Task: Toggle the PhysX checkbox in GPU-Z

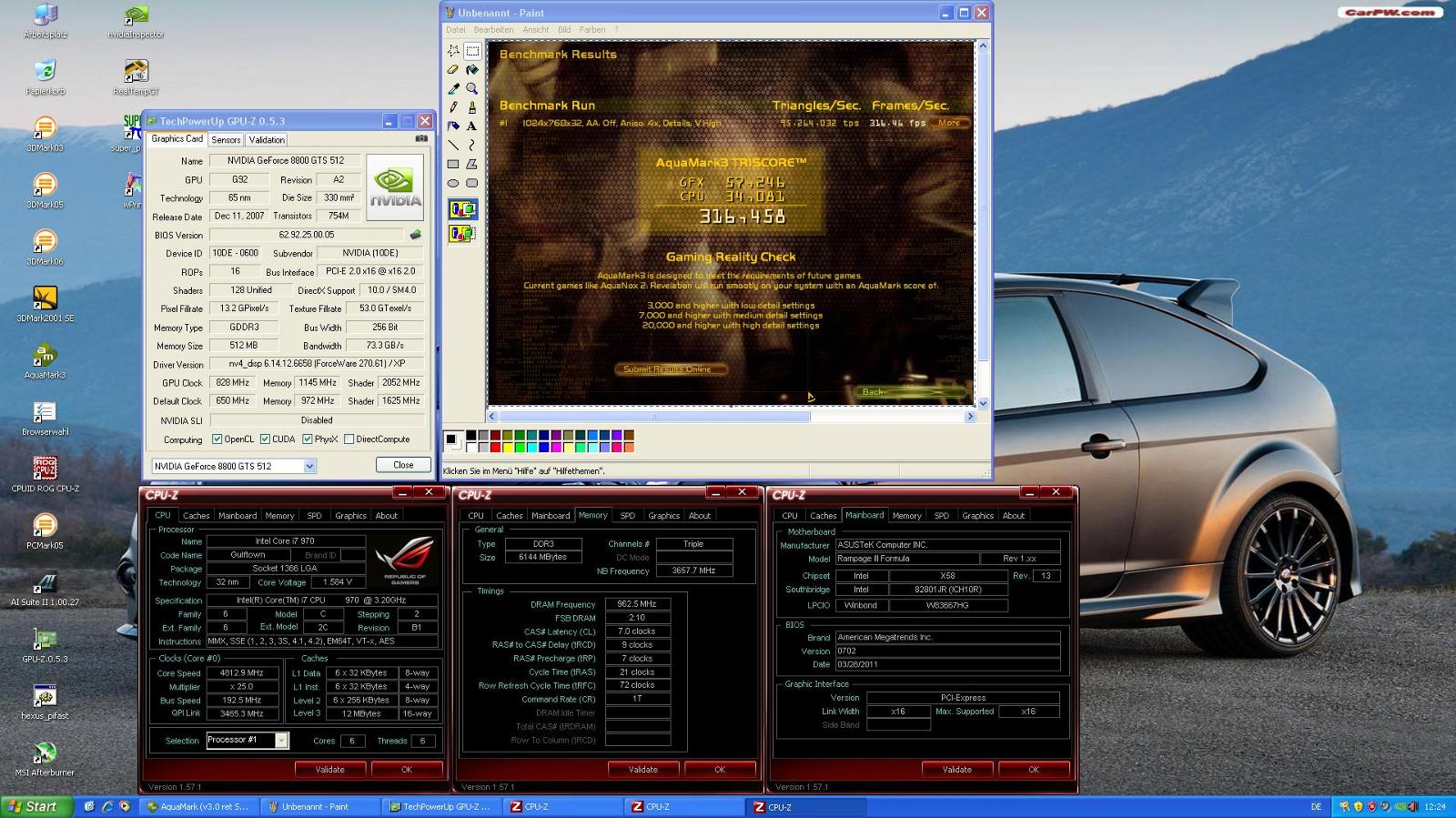Action: pos(308,439)
